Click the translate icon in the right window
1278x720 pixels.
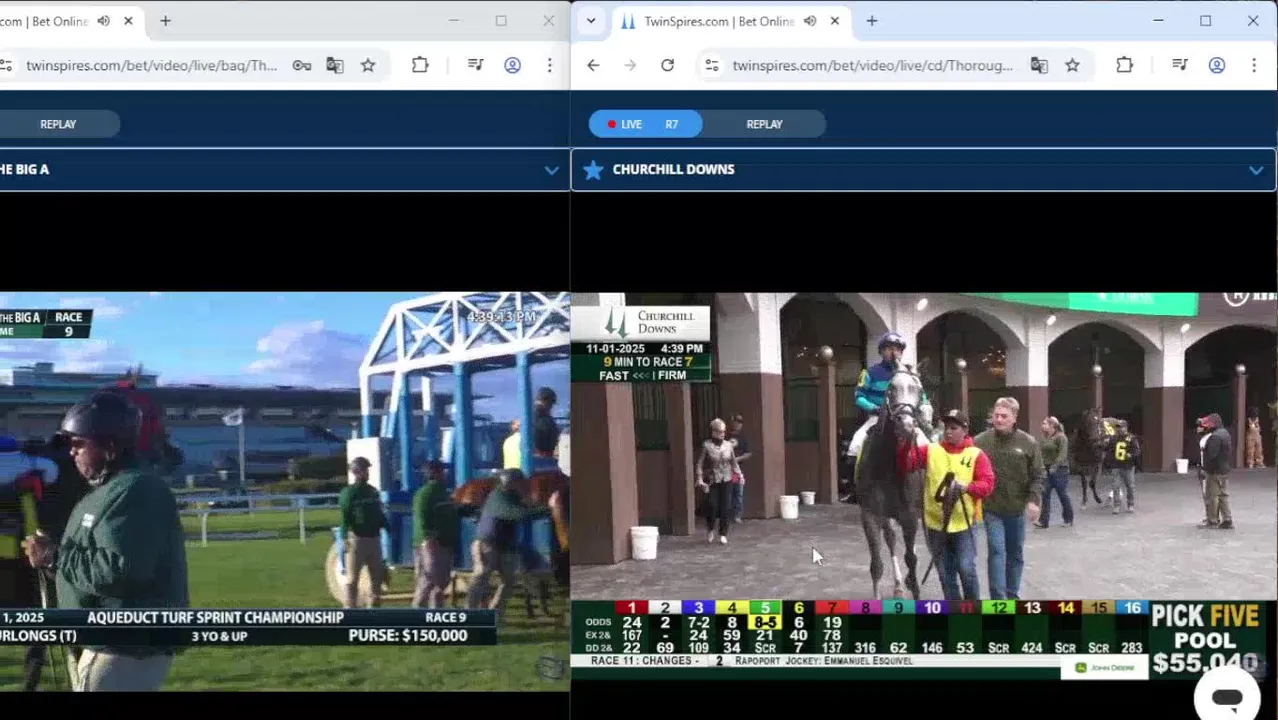[x=1039, y=65]
